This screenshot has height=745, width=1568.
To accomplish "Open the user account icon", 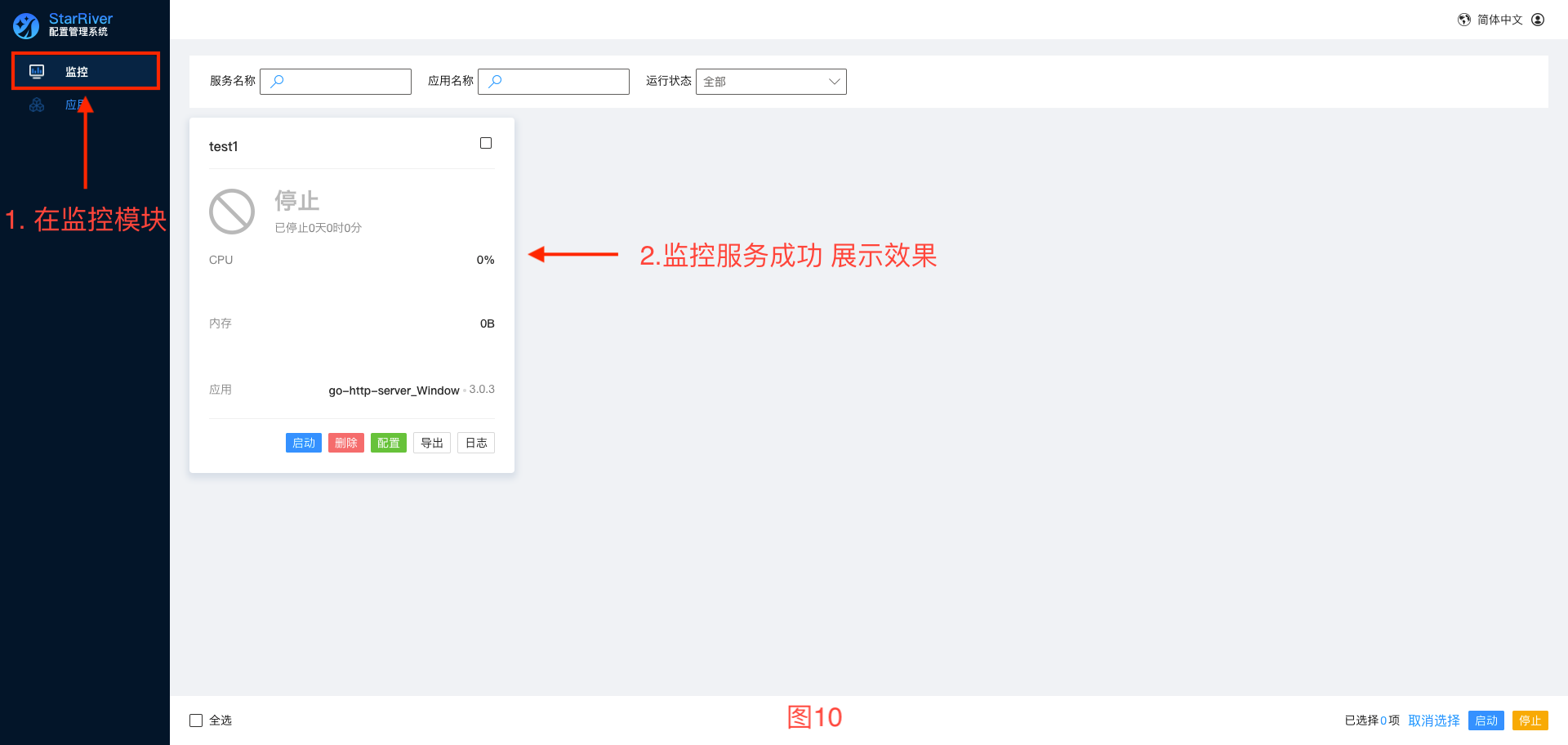I will [x=1538, y=20].
